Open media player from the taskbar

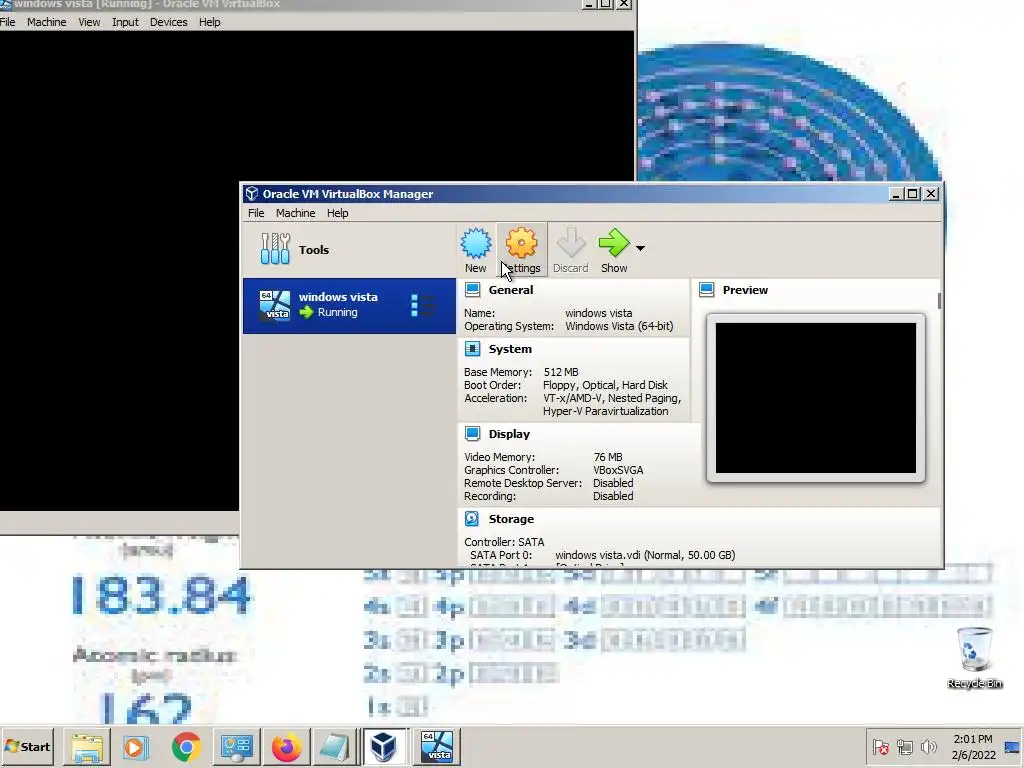tap(136, 747)
